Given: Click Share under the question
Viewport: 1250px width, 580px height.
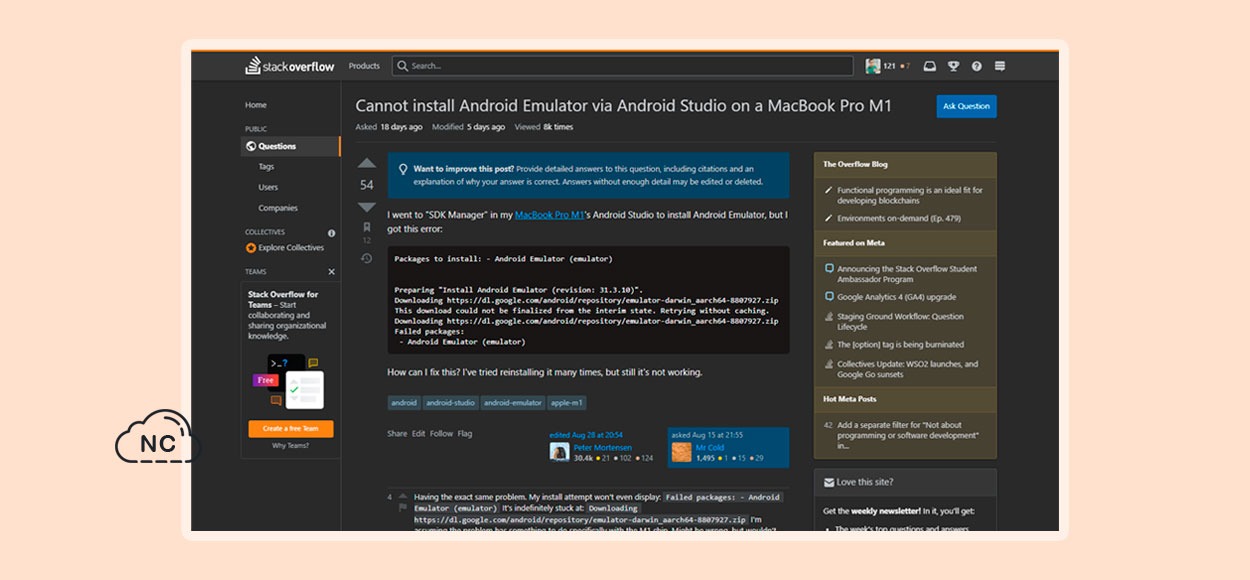Looking at the screenshot, I should click(x=397, y=434).
